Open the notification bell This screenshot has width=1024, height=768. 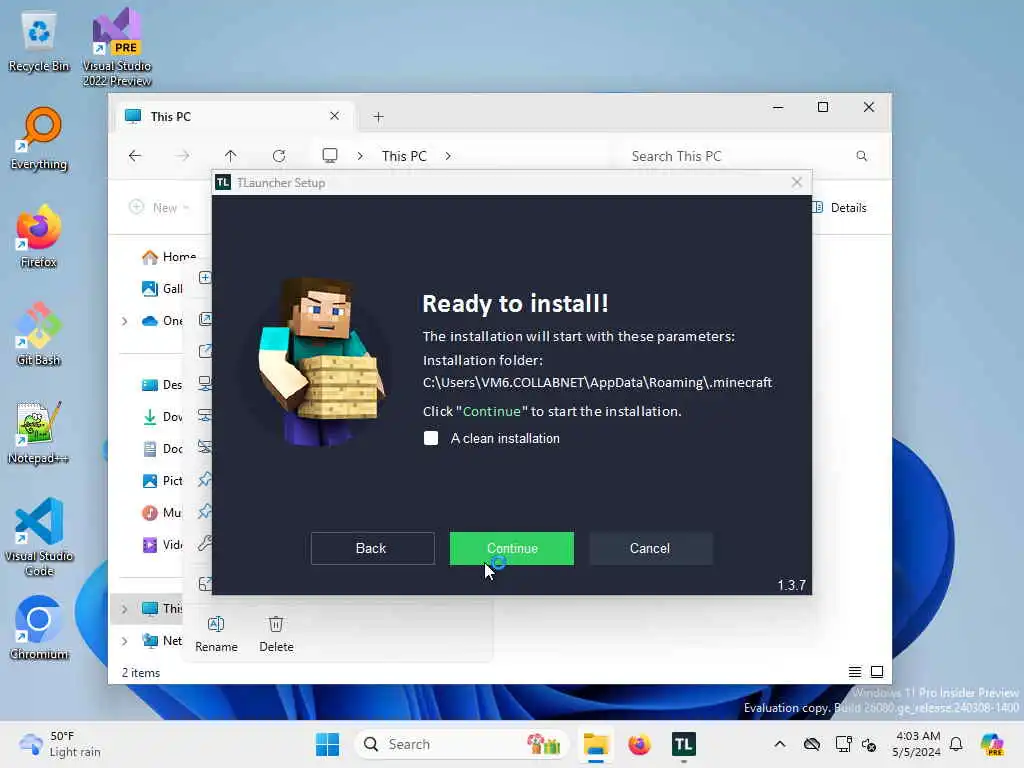[956, 744]
